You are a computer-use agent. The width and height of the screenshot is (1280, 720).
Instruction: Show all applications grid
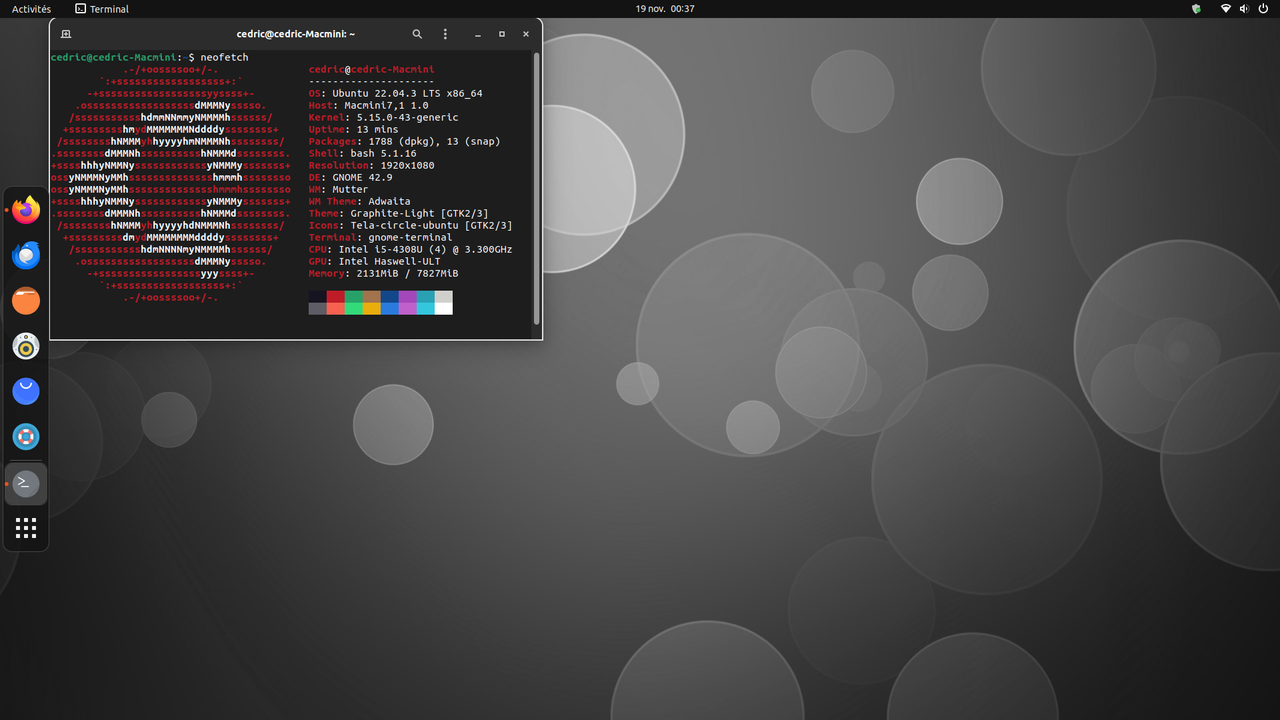click(26, 528)
